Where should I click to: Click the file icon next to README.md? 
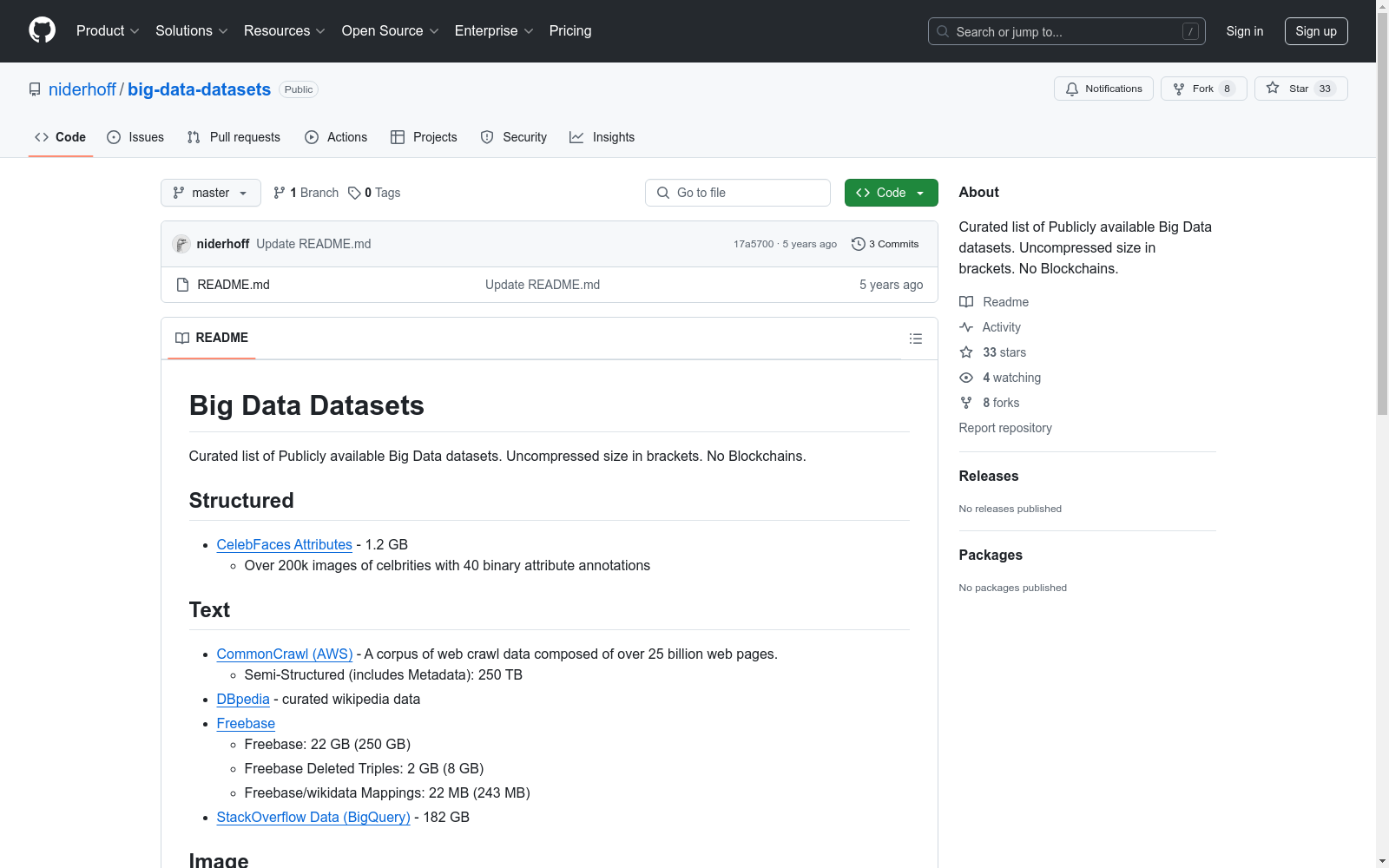pyautogui.click(x=182, y=285)
